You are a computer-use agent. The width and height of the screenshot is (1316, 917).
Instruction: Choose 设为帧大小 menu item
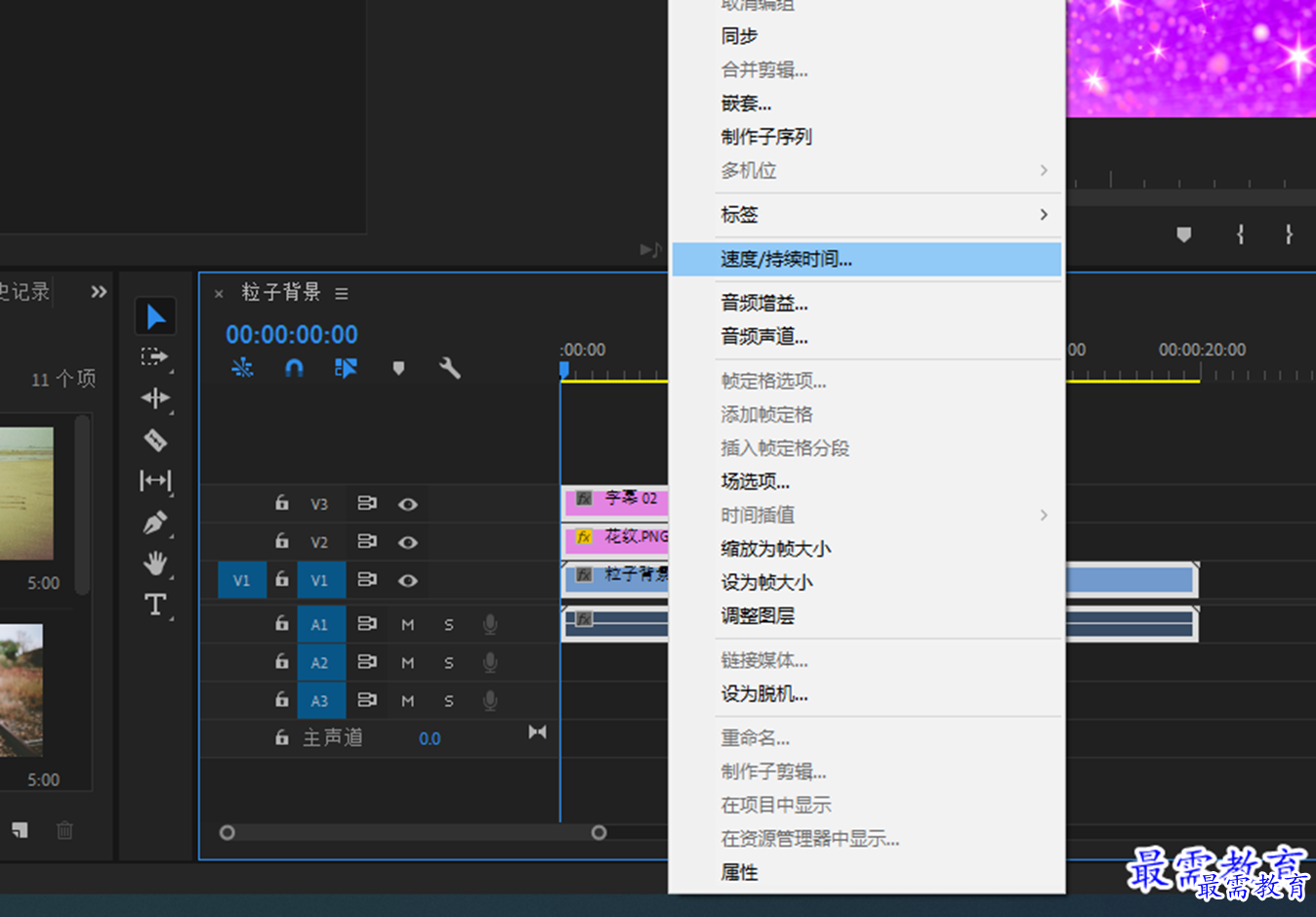[x=867, y=582]
